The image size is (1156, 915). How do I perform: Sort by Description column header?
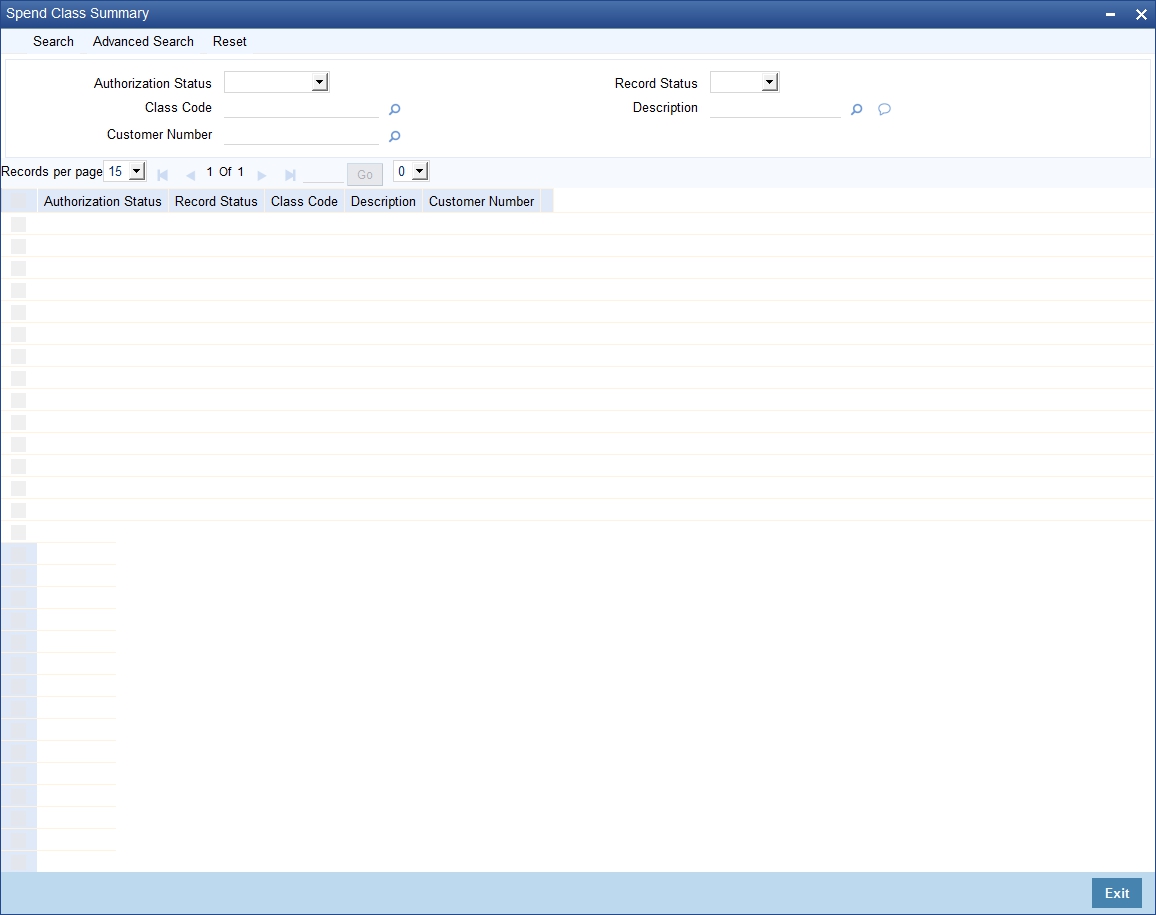tap(383, 201)
